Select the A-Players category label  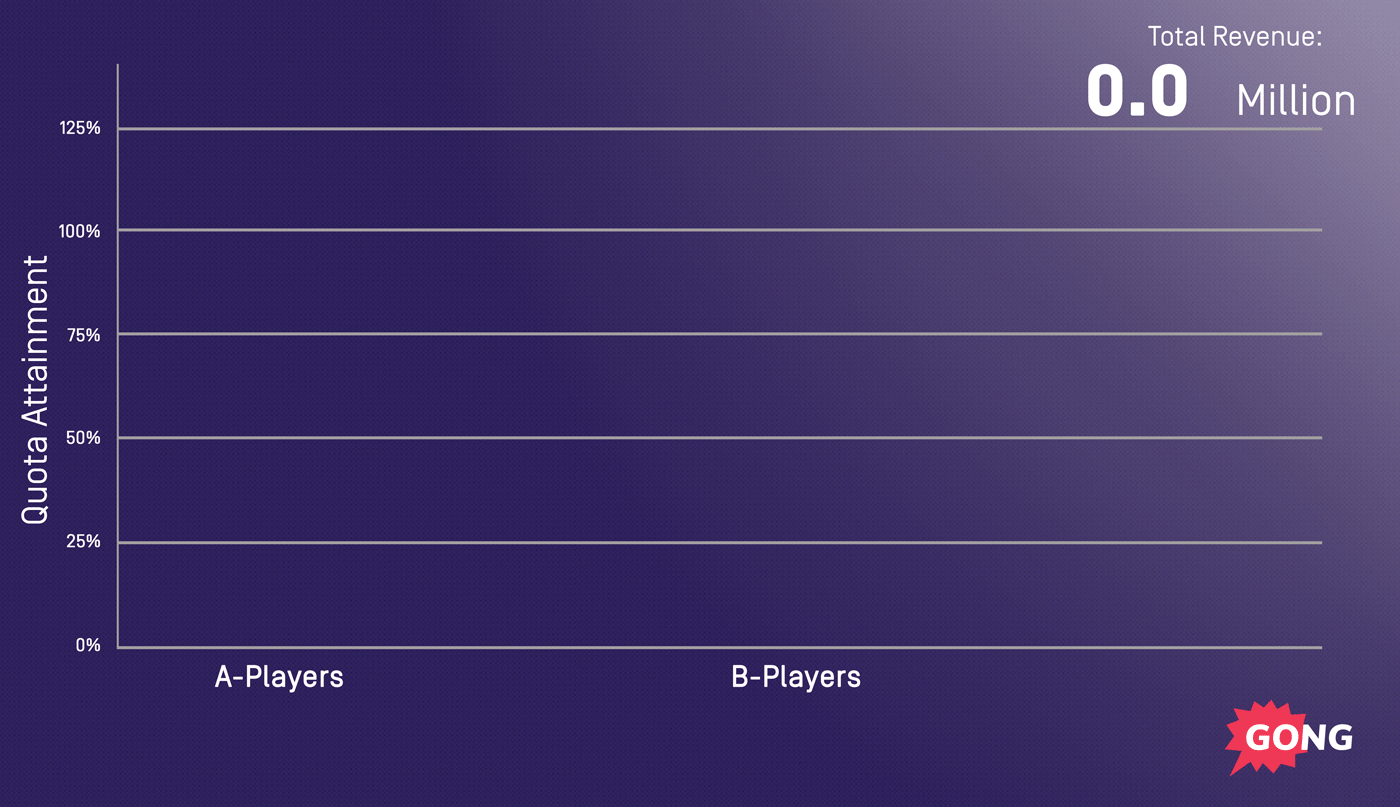point(279,677)
